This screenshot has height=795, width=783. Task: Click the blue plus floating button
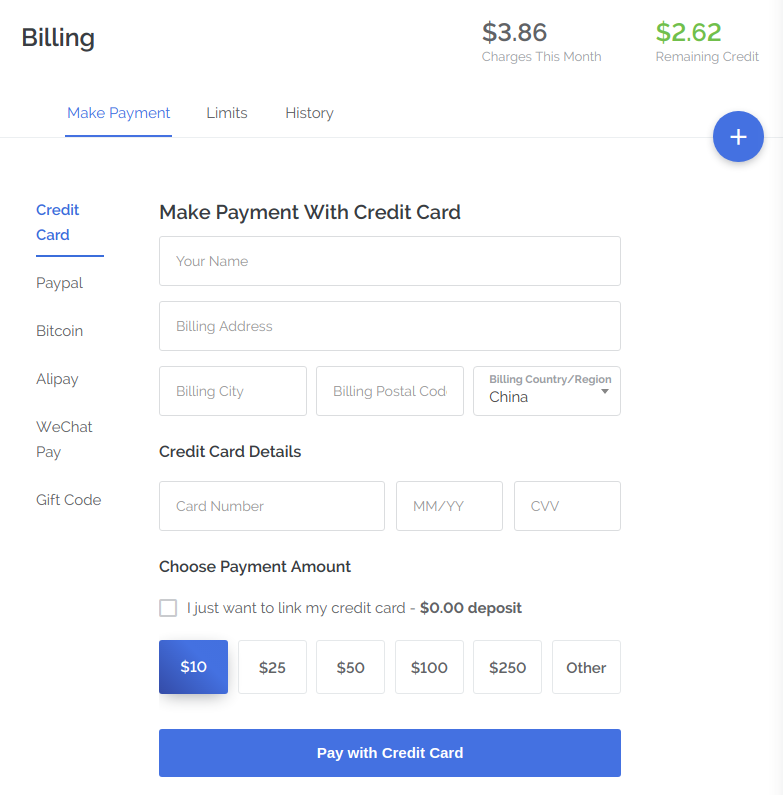pos(738,138)
